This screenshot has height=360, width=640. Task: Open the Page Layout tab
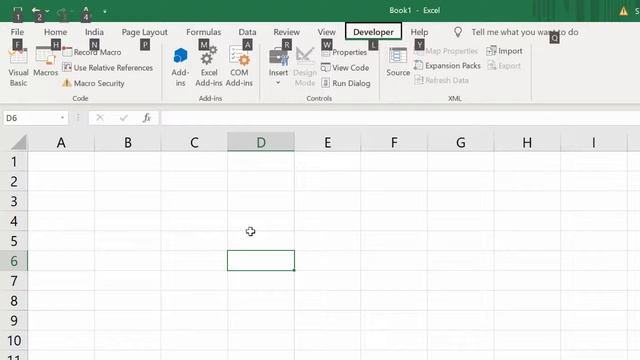point(144,32)
